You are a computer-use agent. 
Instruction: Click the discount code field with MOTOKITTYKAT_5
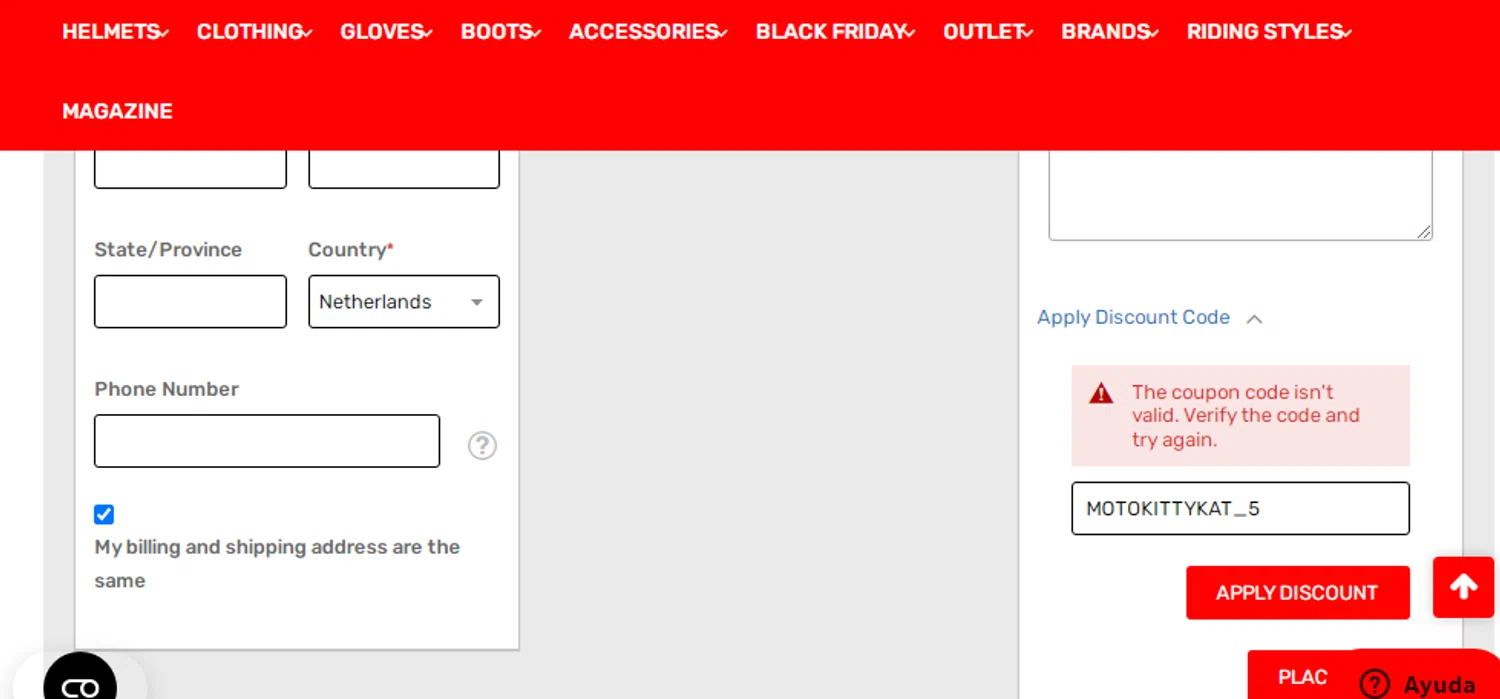(x=1240, y=509)
